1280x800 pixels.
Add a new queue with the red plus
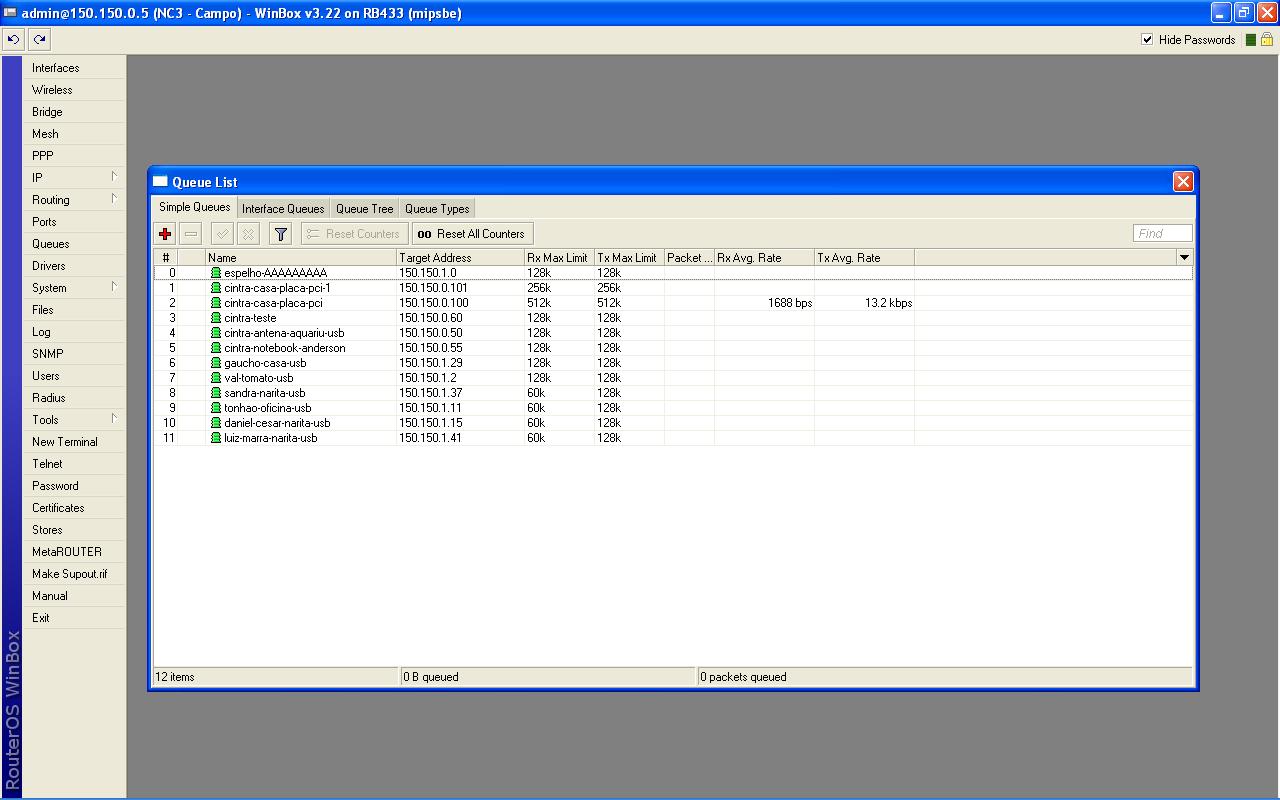pyautogui.click(x=165, y=234)
